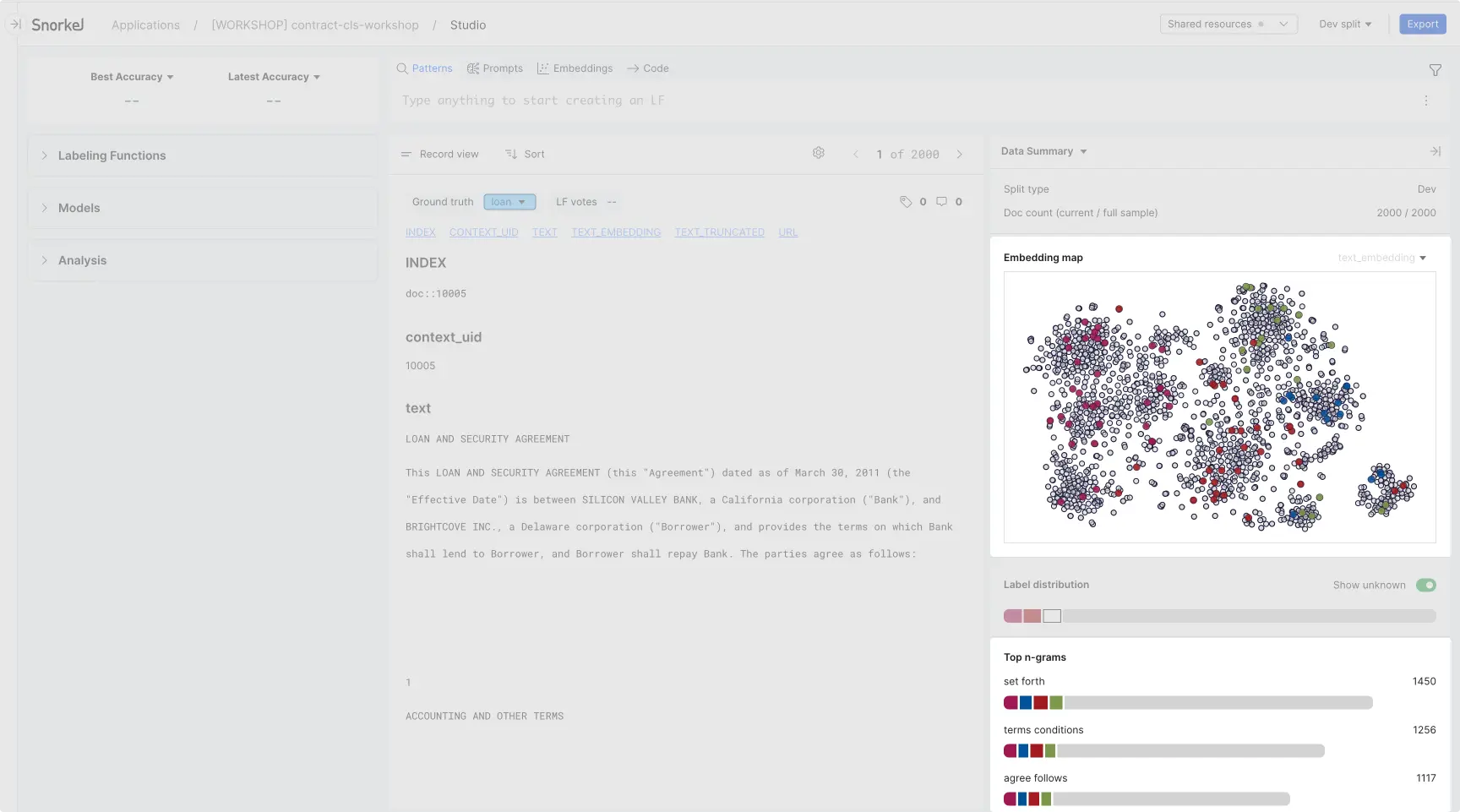Open the filter funnel icon
Screen dimensions: 1460x812
click(1435, 70)
